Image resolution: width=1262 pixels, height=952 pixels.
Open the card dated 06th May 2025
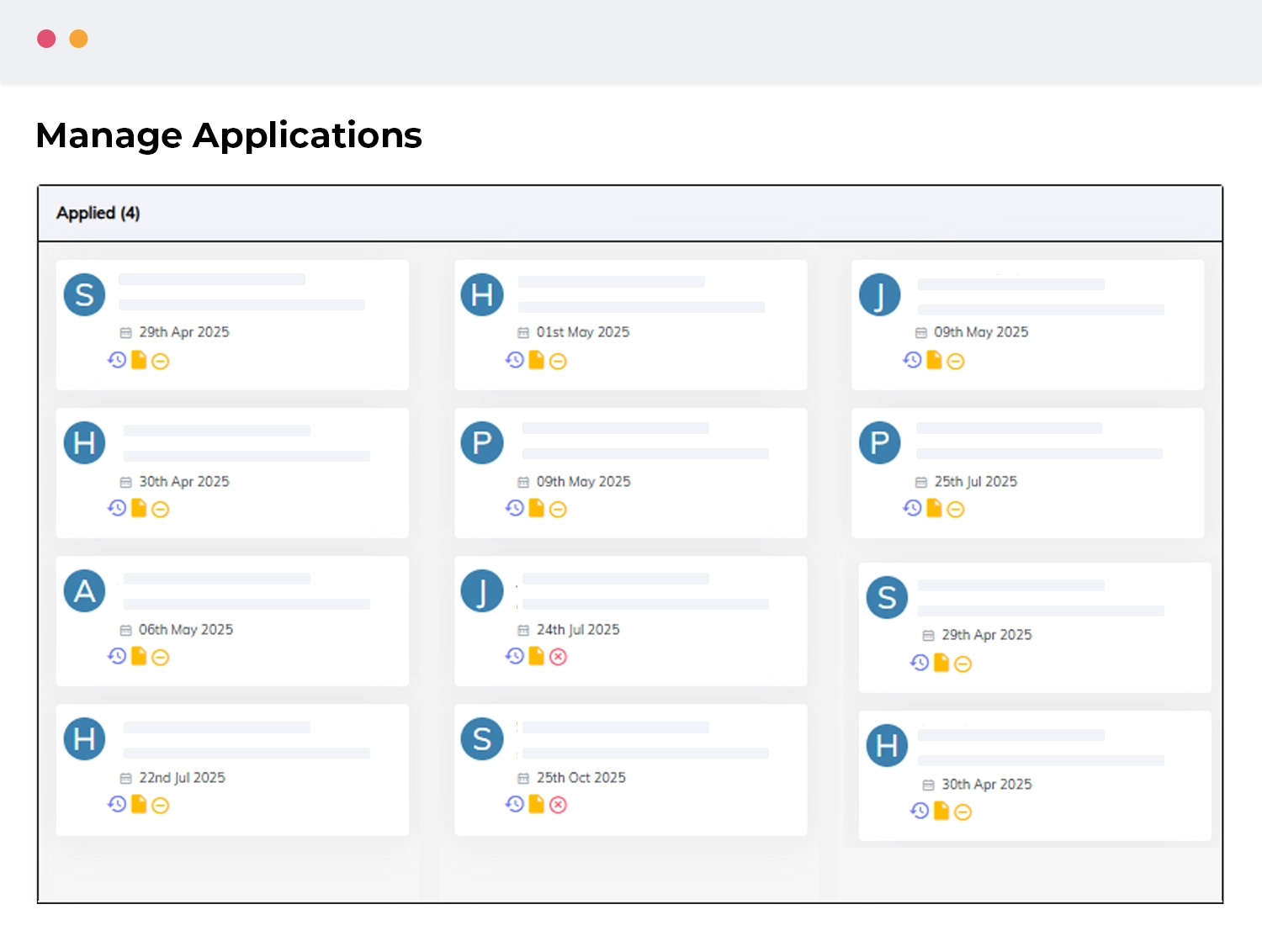click(231, 621)
